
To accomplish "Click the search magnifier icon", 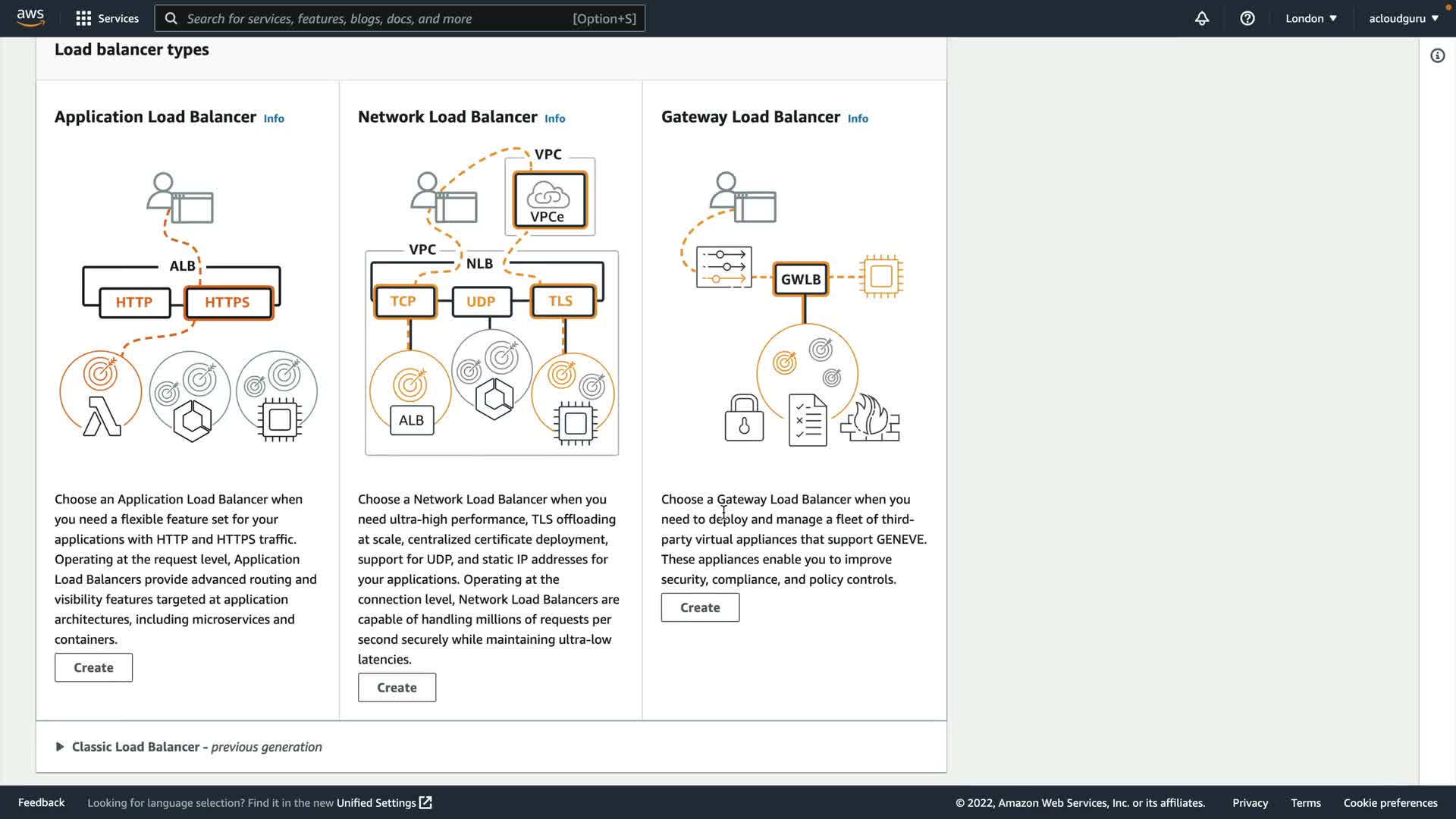I will [171, 18].
